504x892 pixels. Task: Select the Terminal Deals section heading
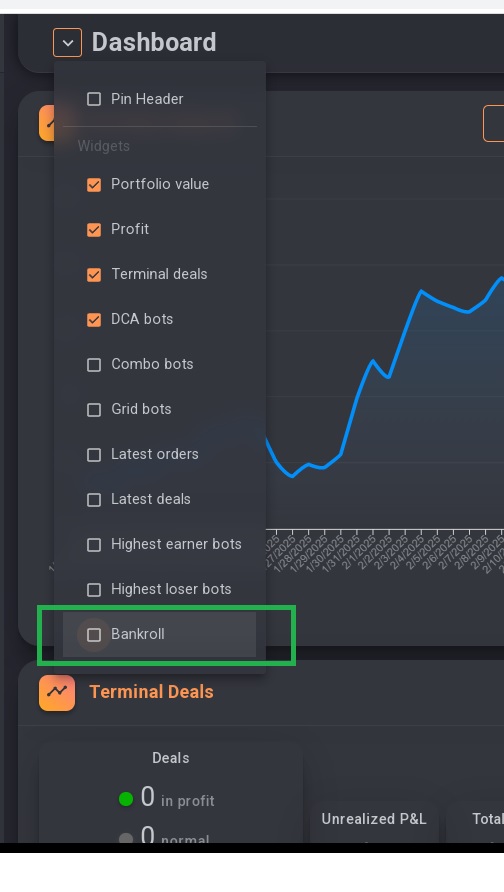pos(151,692)
